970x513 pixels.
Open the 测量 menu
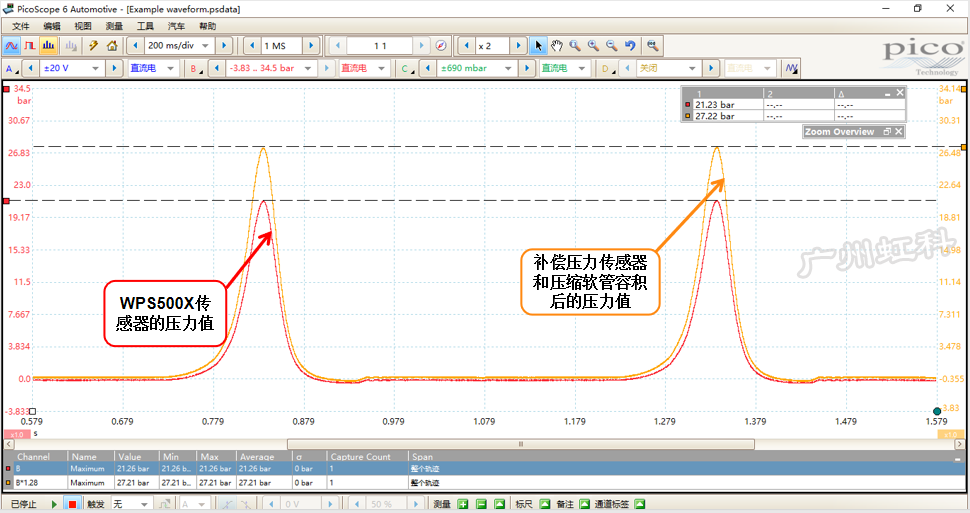[114, 26]
